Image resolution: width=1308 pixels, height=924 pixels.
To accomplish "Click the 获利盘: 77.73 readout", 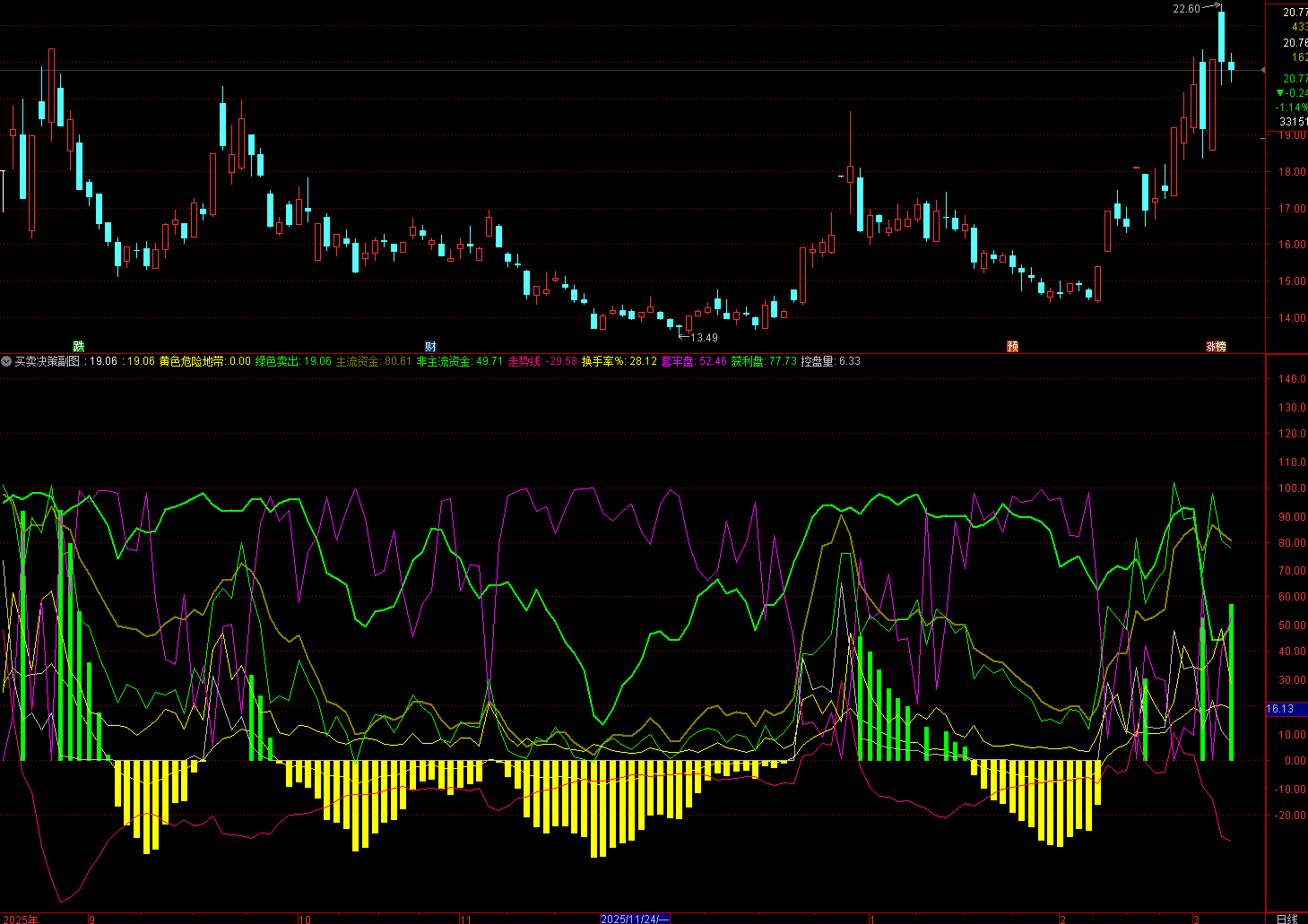I will (x=764, y=361).
